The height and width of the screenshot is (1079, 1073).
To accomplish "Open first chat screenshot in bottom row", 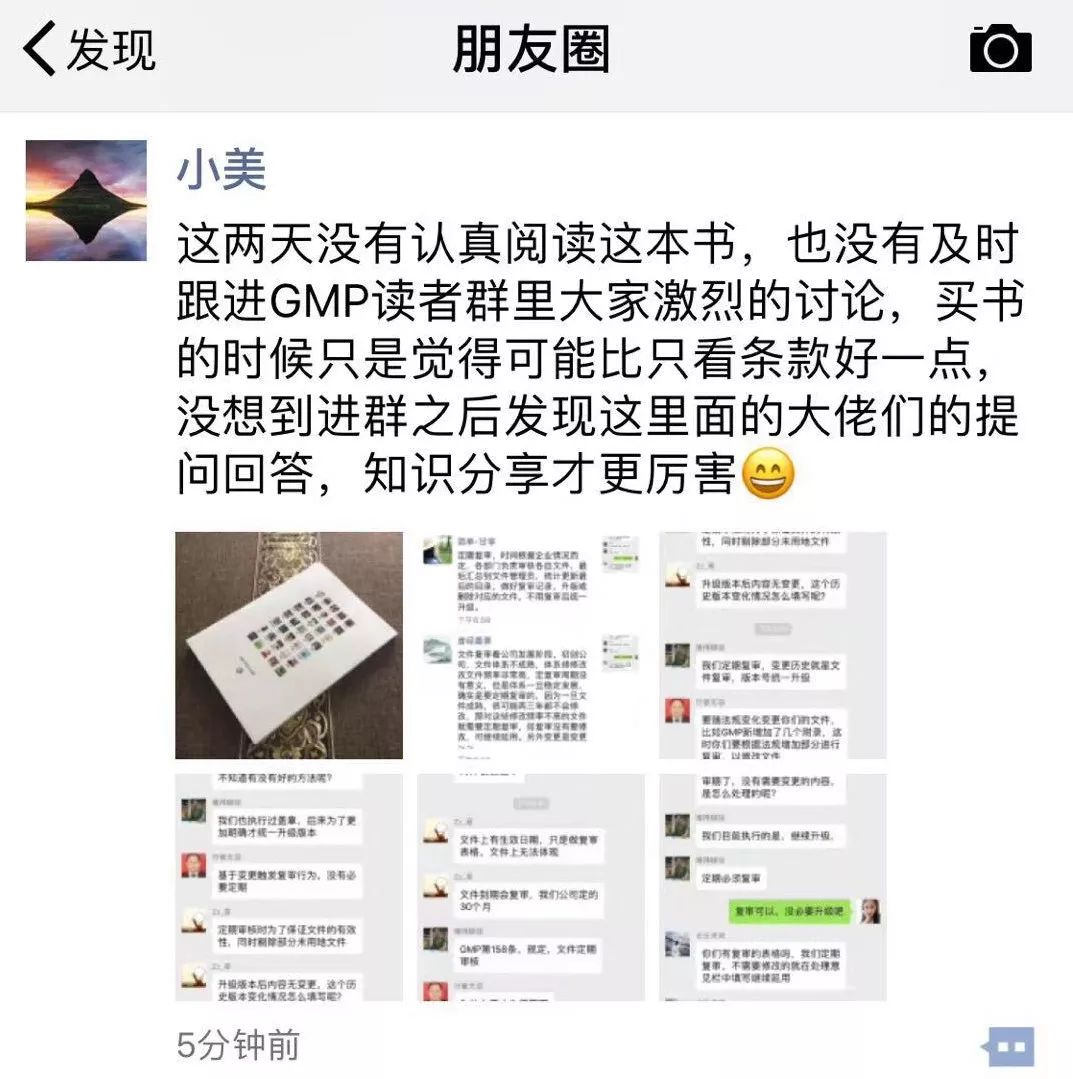I will pos(289,887).
